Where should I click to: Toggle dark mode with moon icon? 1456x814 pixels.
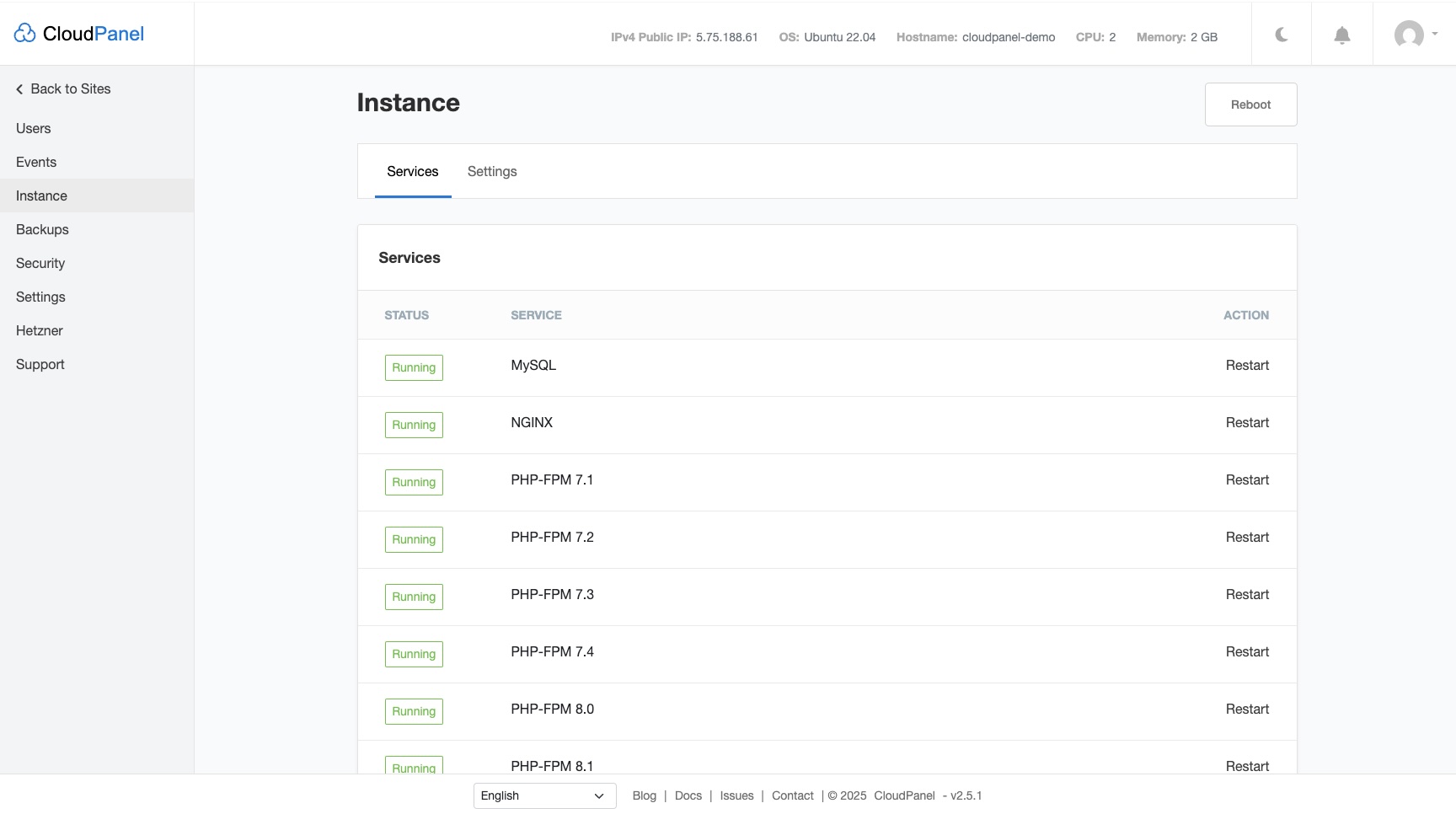pos(1282,35)
